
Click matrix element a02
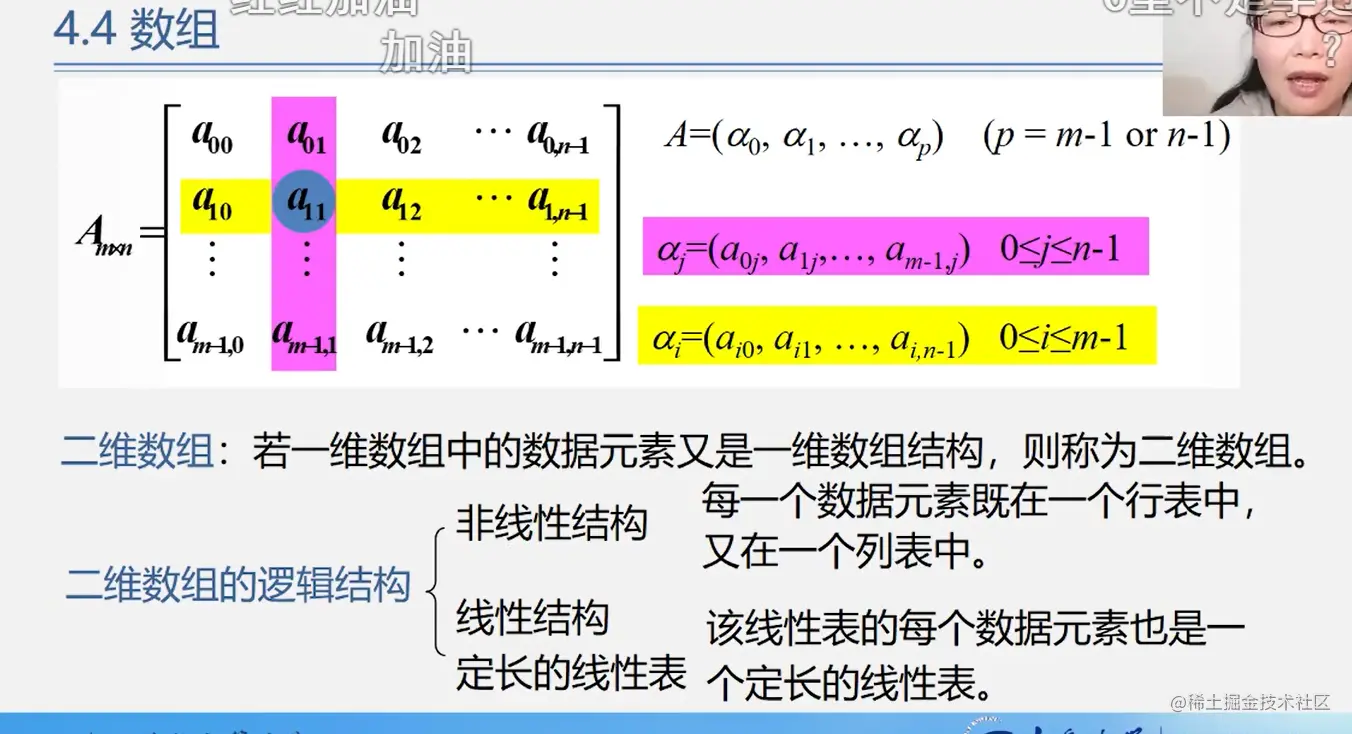click(401, 136)
